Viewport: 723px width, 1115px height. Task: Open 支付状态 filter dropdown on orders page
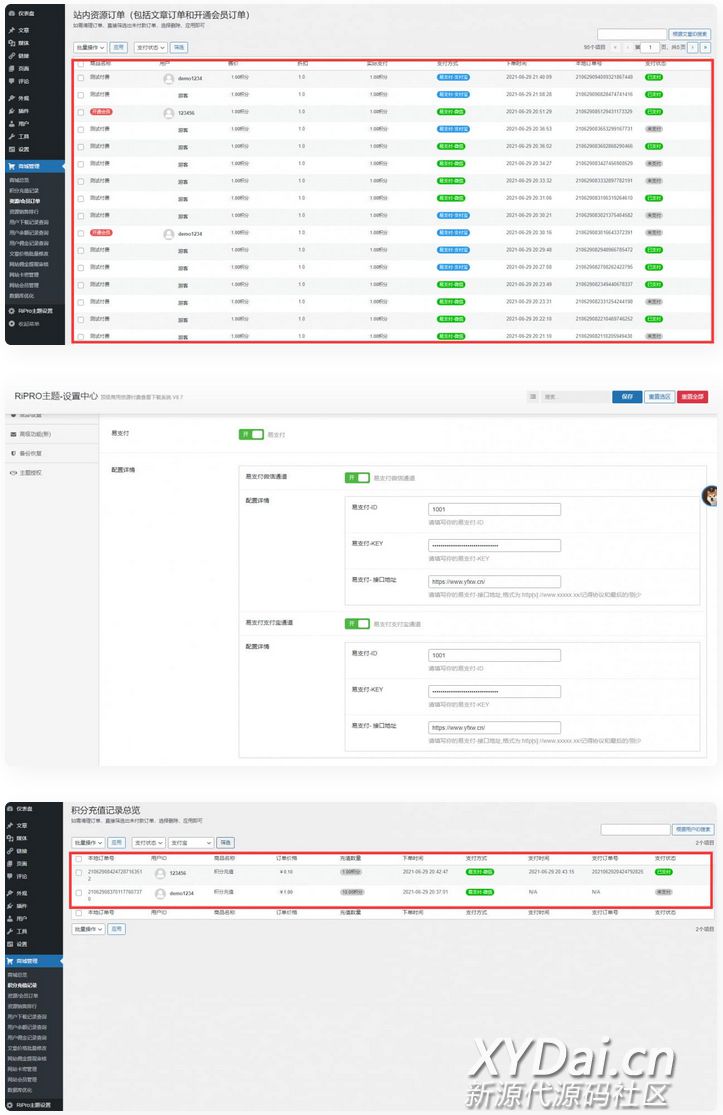(150, 47)
